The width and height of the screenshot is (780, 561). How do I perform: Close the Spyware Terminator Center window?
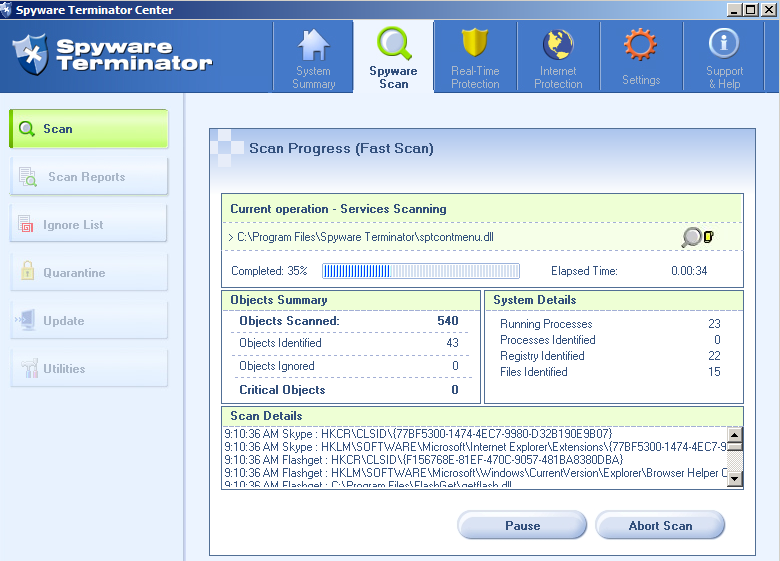768,9
